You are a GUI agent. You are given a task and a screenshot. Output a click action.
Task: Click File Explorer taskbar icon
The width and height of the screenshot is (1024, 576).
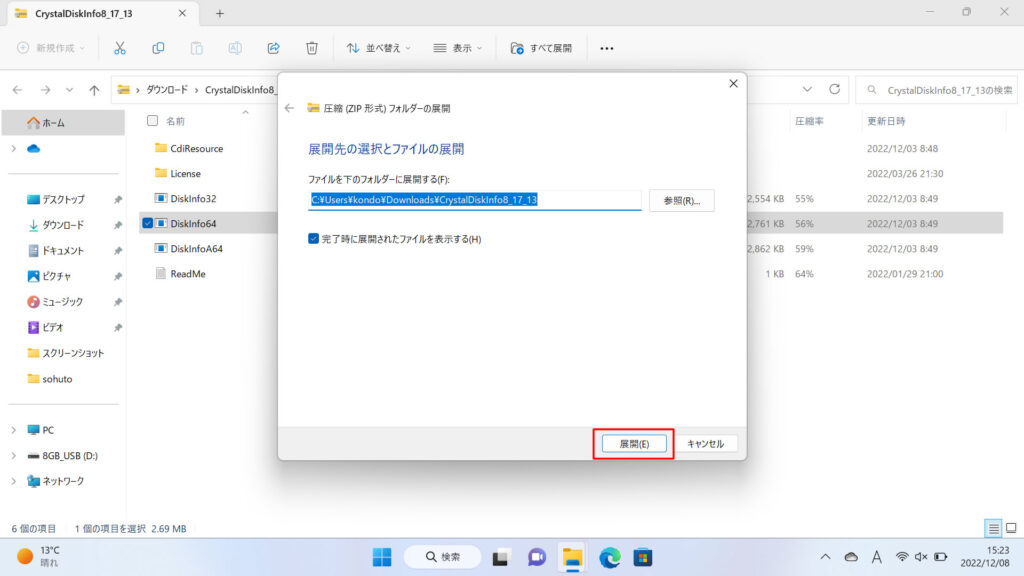573,557
